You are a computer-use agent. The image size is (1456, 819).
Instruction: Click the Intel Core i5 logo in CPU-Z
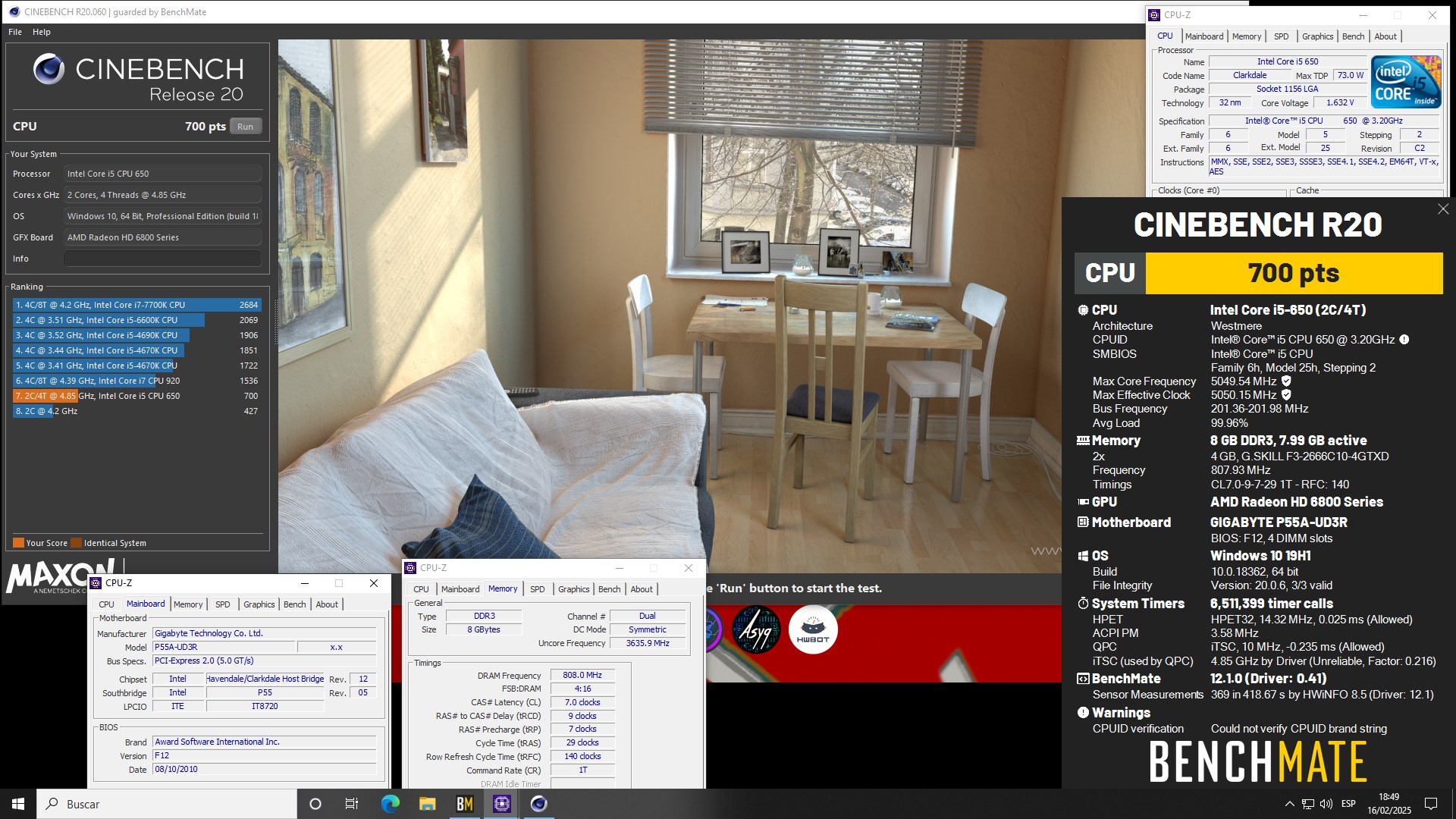[1407, 82]
